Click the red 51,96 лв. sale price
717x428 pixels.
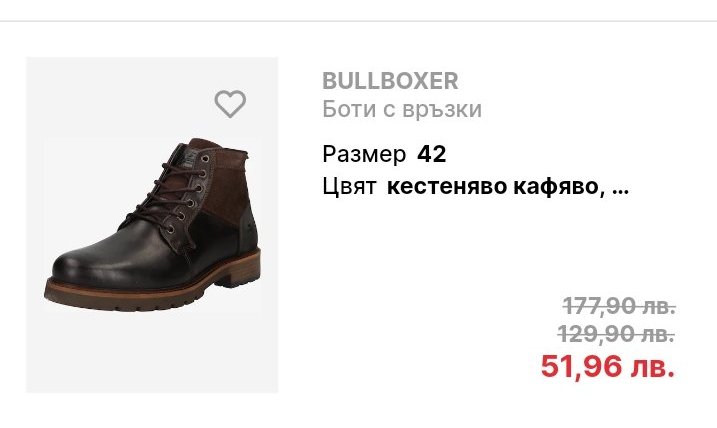pyautogui.click(x=607, y=366)
